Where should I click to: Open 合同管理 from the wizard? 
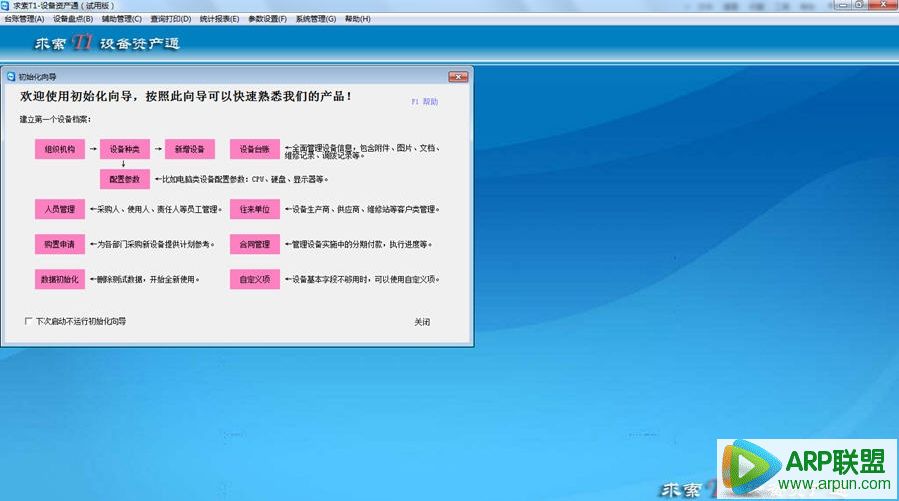pyautogui.click(x=255, y=244)
